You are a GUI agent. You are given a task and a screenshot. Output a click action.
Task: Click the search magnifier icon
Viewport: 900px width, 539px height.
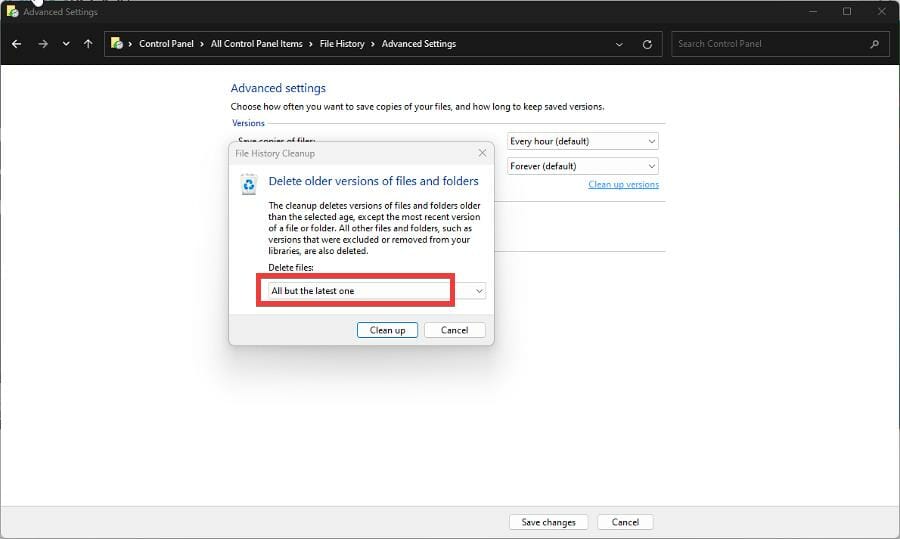tap(874, 44)
